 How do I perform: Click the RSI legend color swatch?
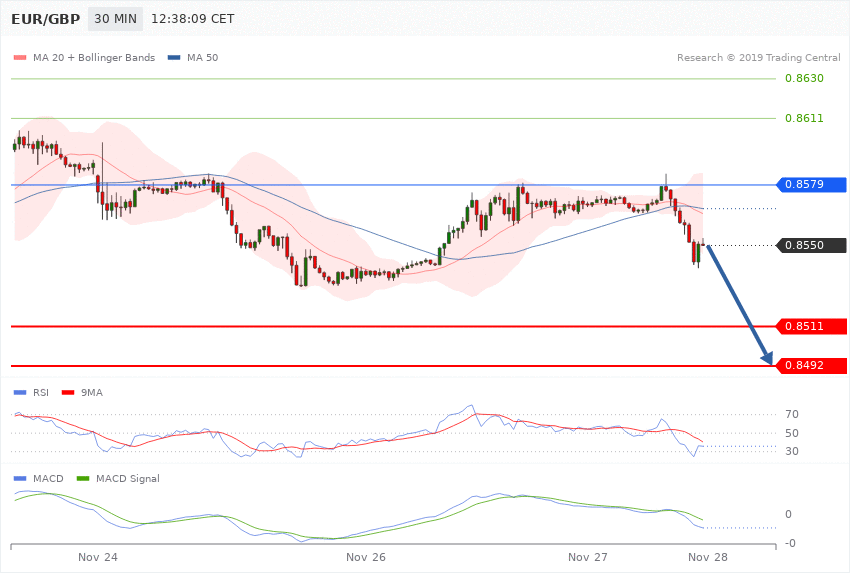click(x=20, y=392)
